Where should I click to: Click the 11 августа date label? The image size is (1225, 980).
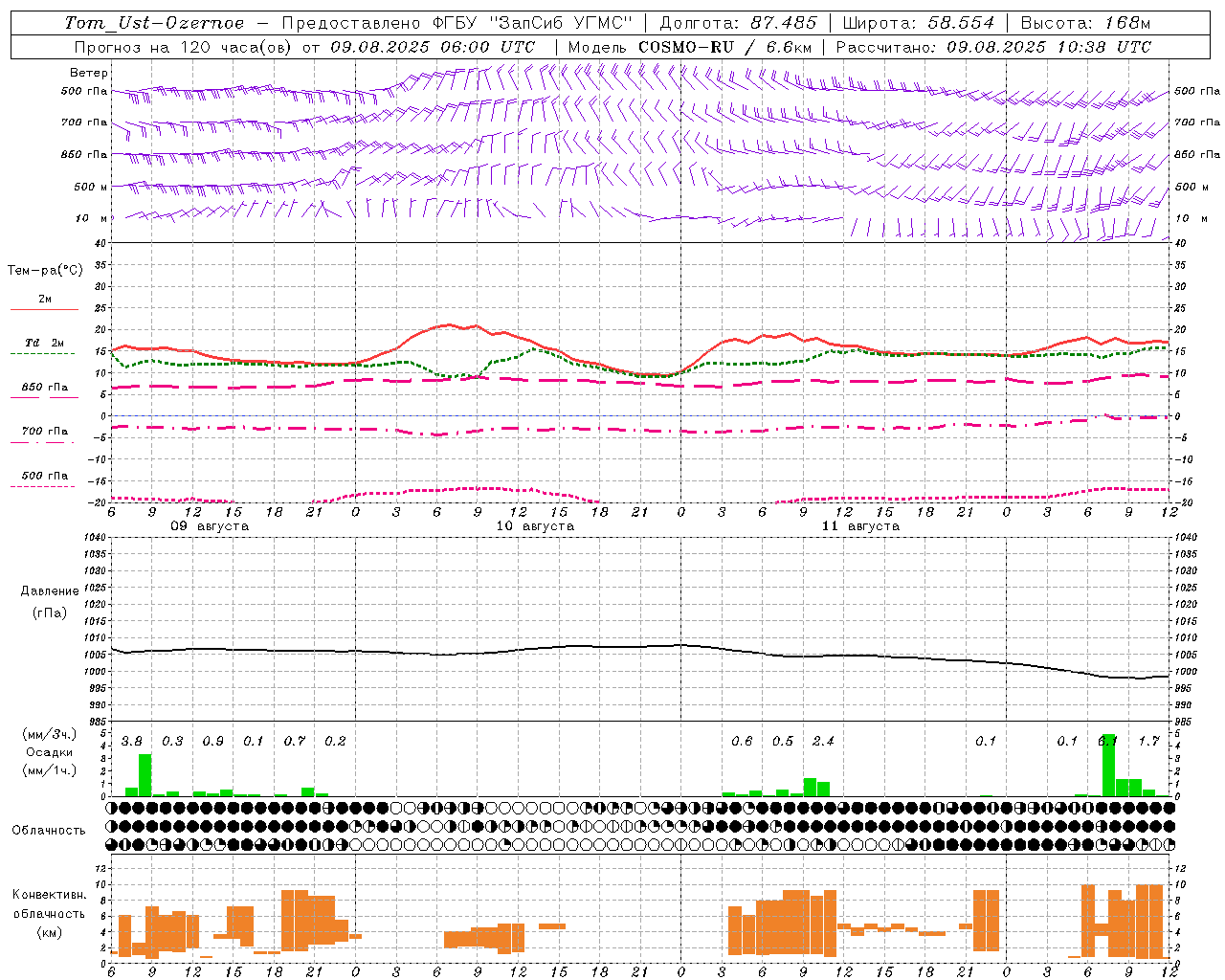[x=860, y=526]
